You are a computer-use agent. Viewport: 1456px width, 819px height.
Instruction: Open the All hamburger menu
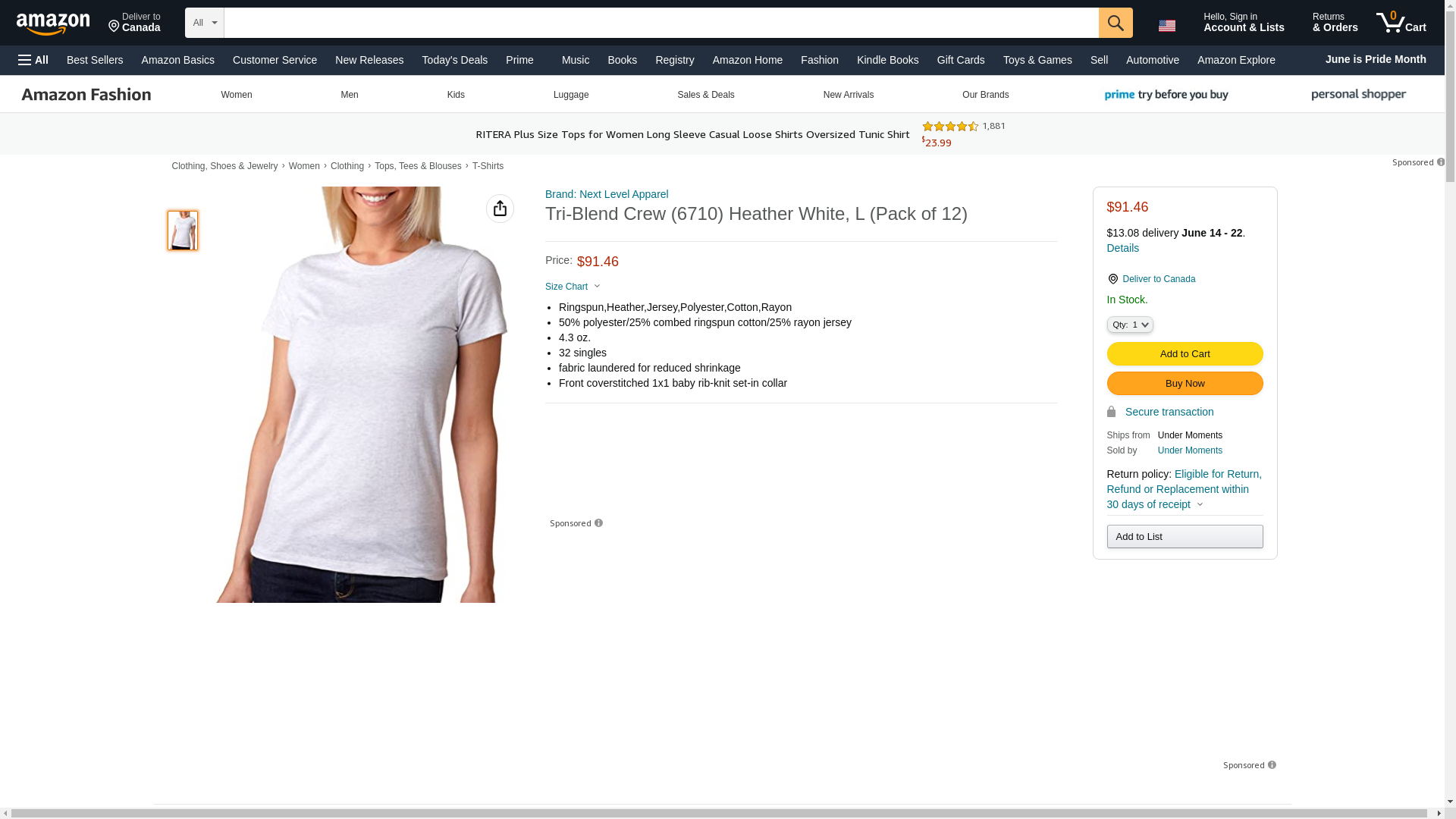click(x=33, y=60)
